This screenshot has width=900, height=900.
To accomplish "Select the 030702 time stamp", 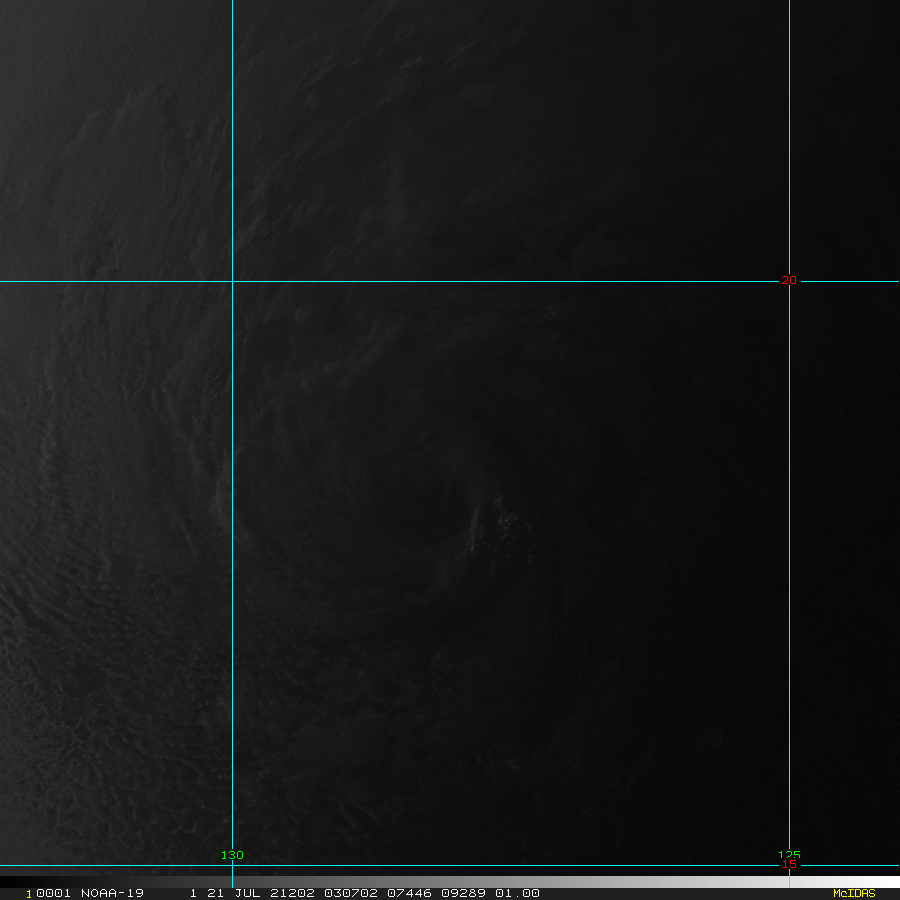I will click(329, 893).
